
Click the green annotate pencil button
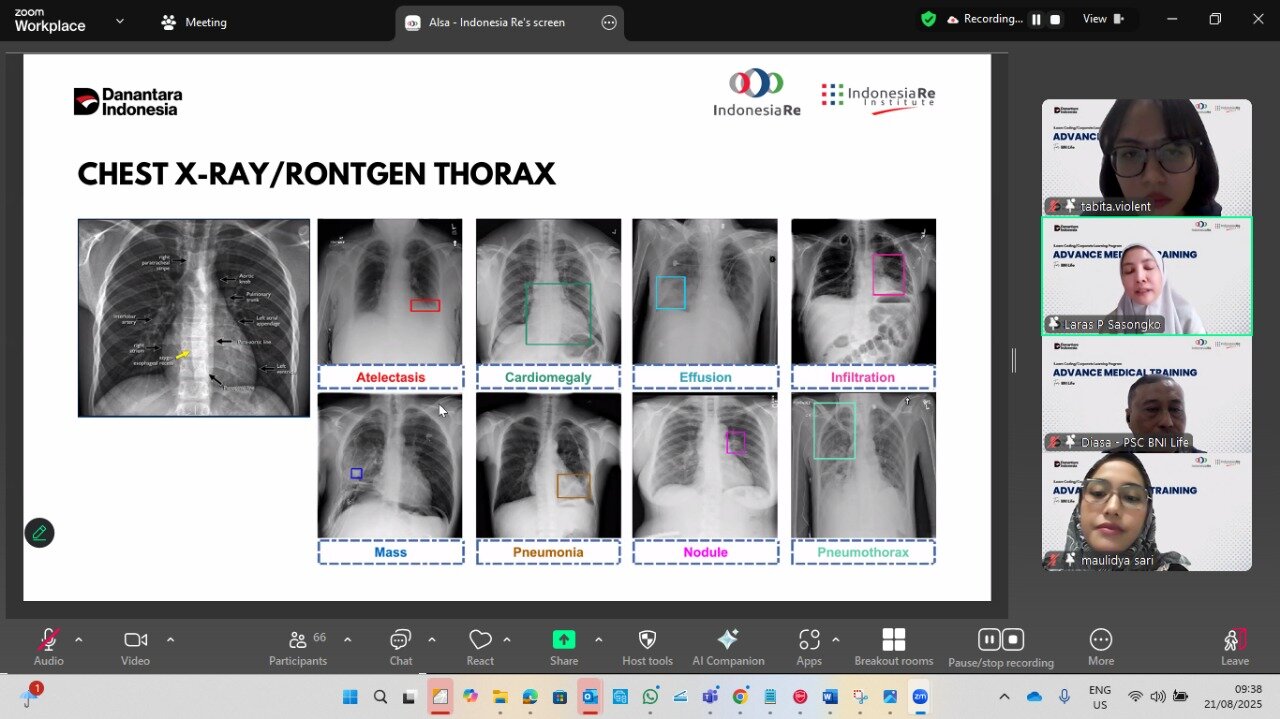click(x=39, y=533)
